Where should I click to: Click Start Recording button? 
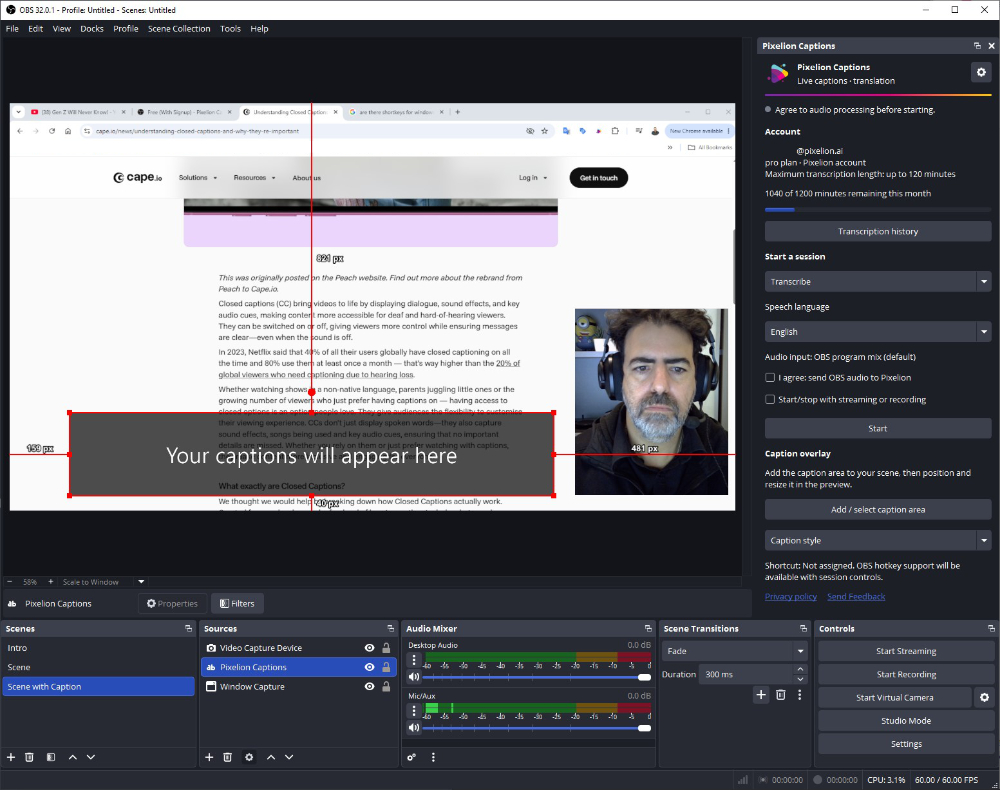coord(906,675)
